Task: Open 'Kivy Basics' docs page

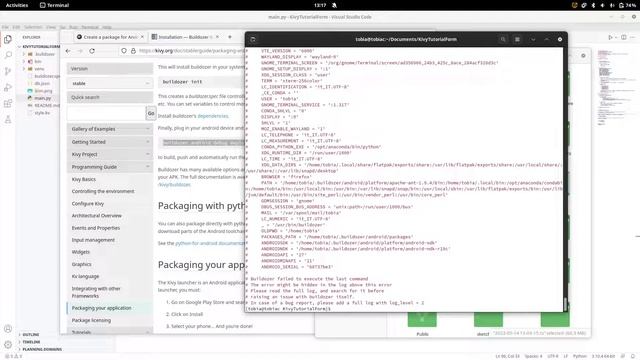Action: [84, 179]
